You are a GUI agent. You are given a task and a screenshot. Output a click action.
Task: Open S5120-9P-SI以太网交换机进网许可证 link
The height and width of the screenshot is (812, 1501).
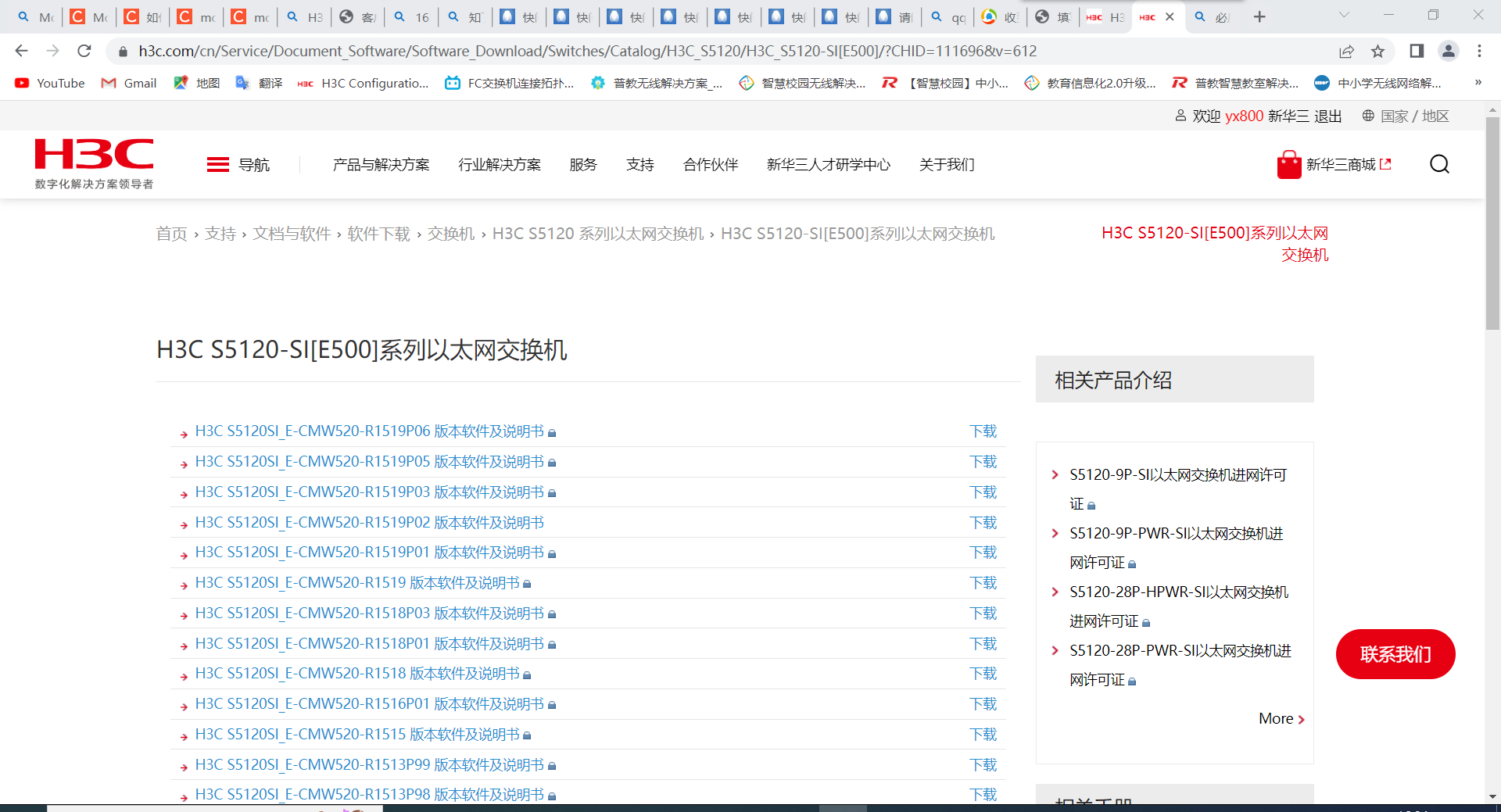(1178, 489)
